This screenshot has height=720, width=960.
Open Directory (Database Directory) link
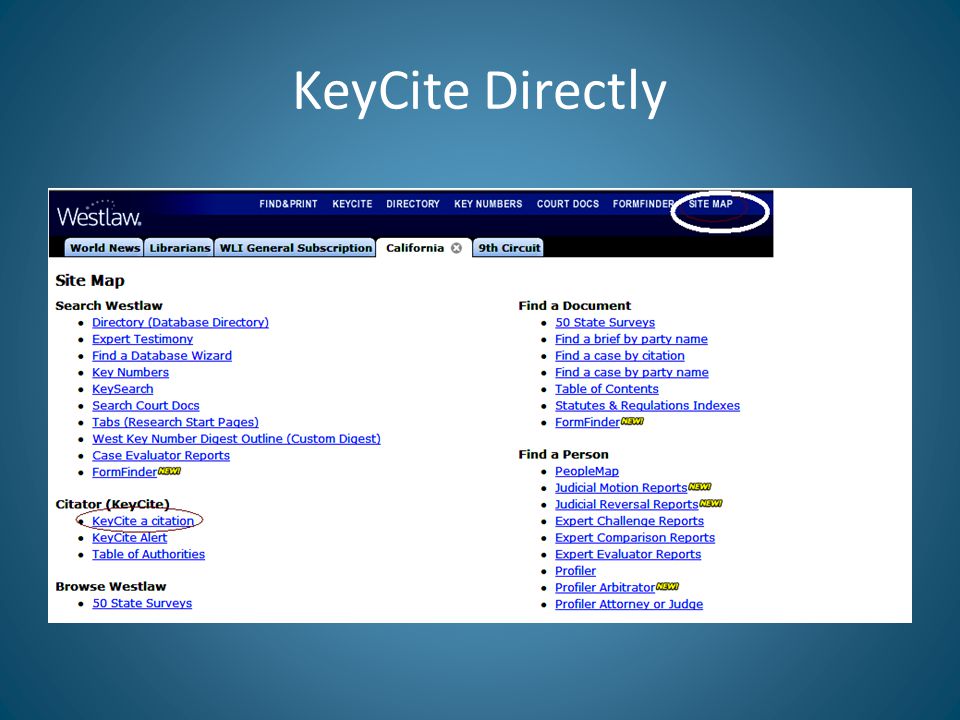(180, 322)
